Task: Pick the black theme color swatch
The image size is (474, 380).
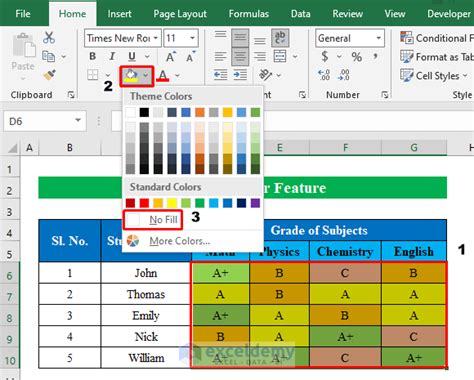Action: (x=144, y=112)
